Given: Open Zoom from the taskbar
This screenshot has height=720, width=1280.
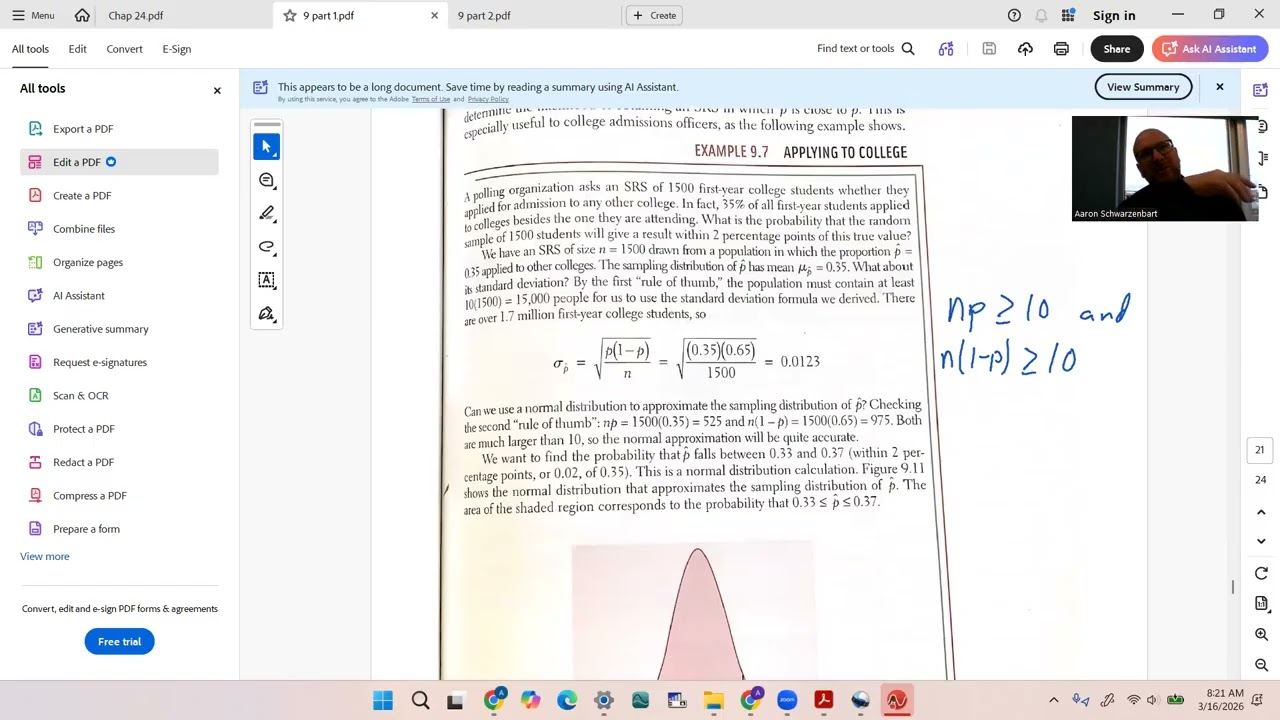Looking at the screenshot, I should 786,701.
